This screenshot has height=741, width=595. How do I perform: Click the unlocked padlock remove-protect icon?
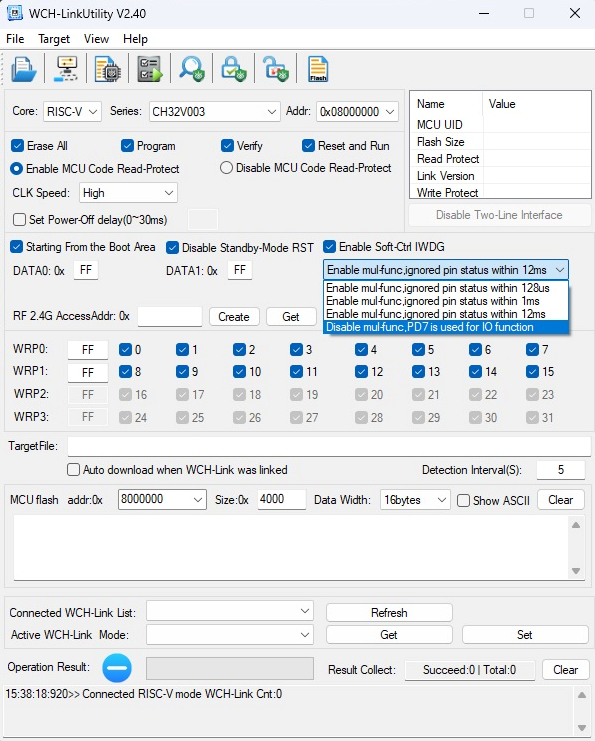tap(276, 69)
